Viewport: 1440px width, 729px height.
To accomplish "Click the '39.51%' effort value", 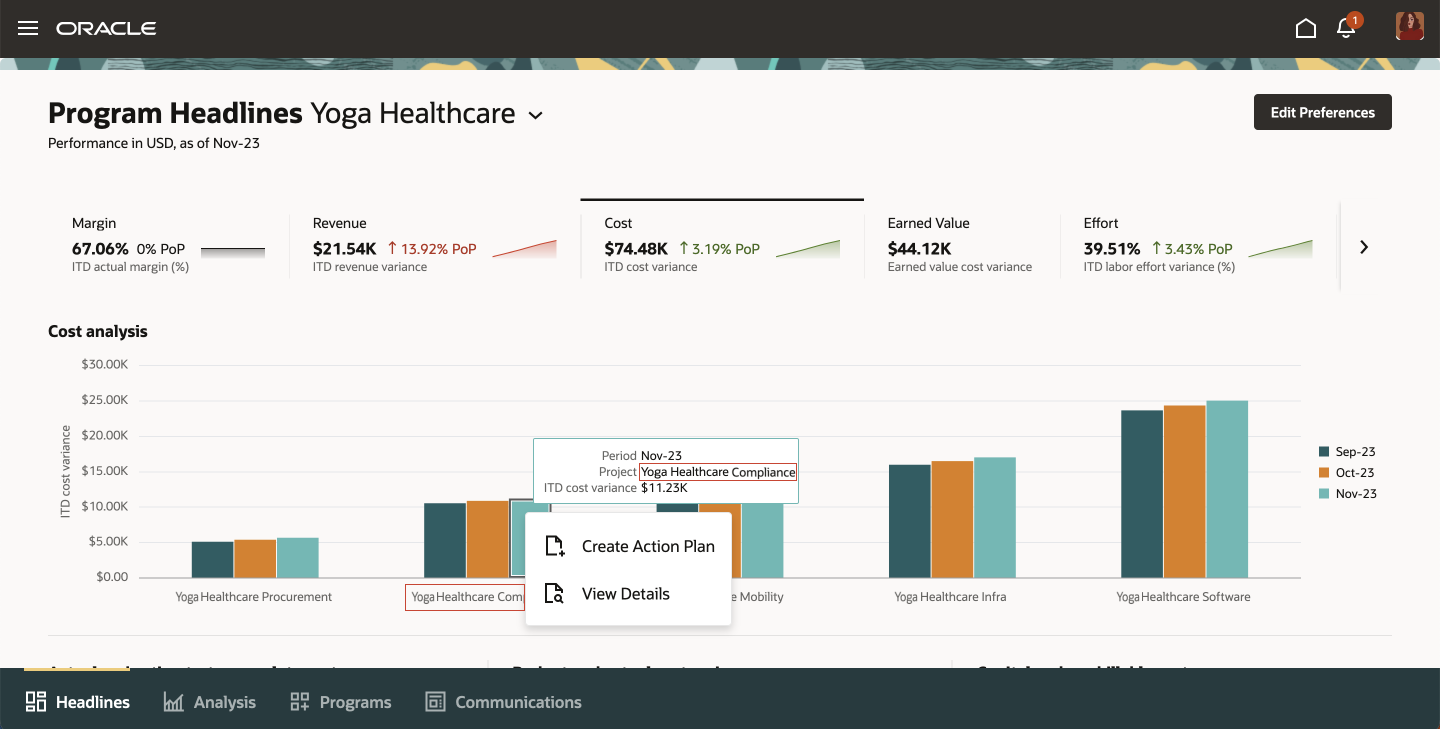I will [x=1112, y=248].
